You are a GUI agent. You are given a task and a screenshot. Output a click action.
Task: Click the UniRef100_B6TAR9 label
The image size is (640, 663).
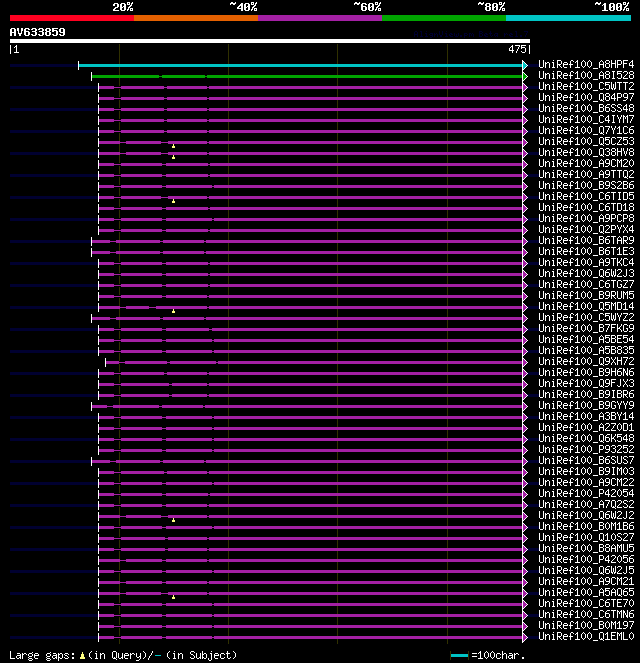[586, 240]
